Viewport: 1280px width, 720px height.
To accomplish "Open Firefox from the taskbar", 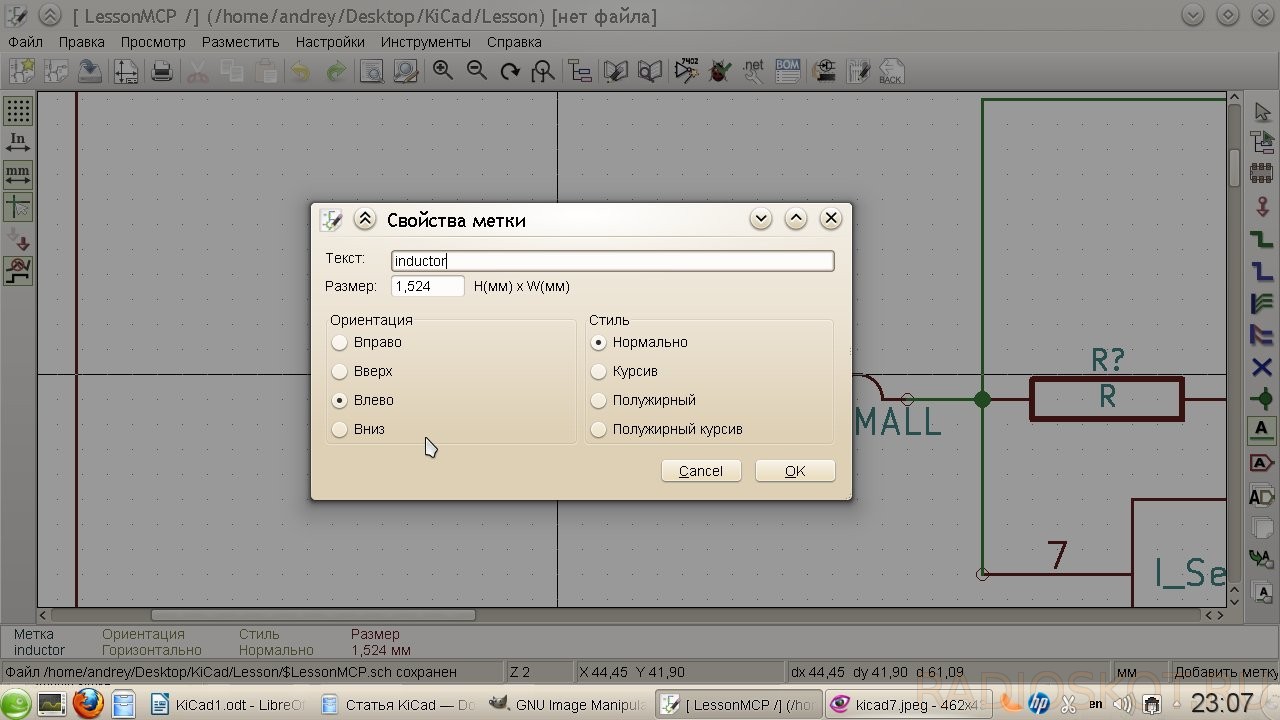I will 87,704.
